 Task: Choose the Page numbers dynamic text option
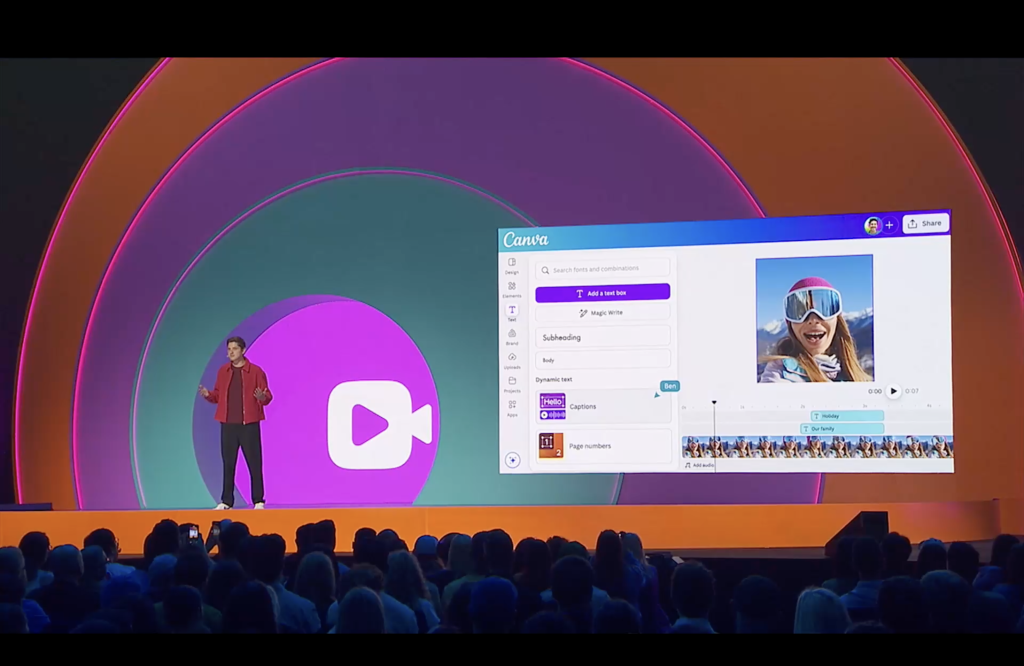[602, 445]
